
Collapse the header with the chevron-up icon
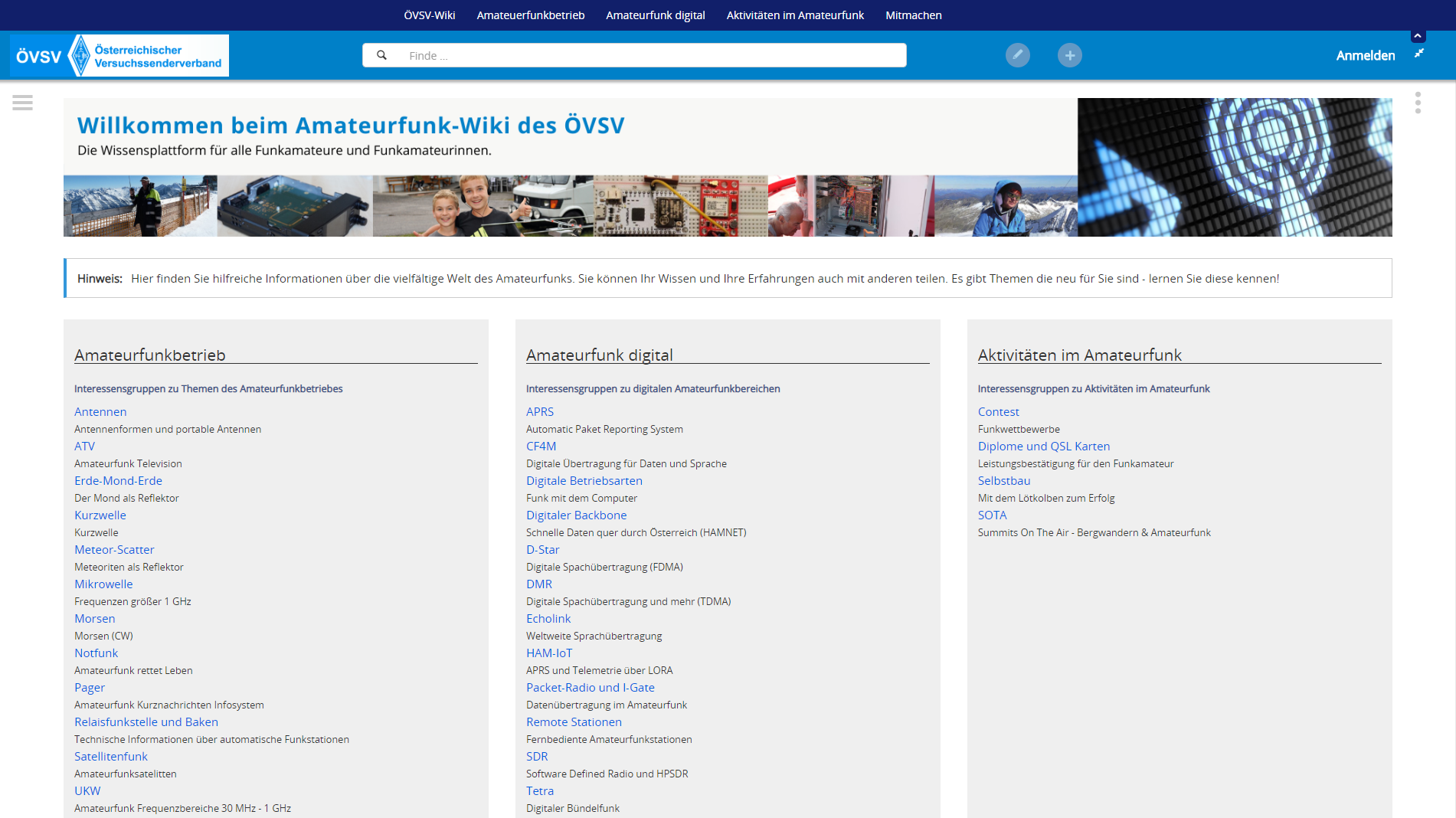click(1418, 36)
